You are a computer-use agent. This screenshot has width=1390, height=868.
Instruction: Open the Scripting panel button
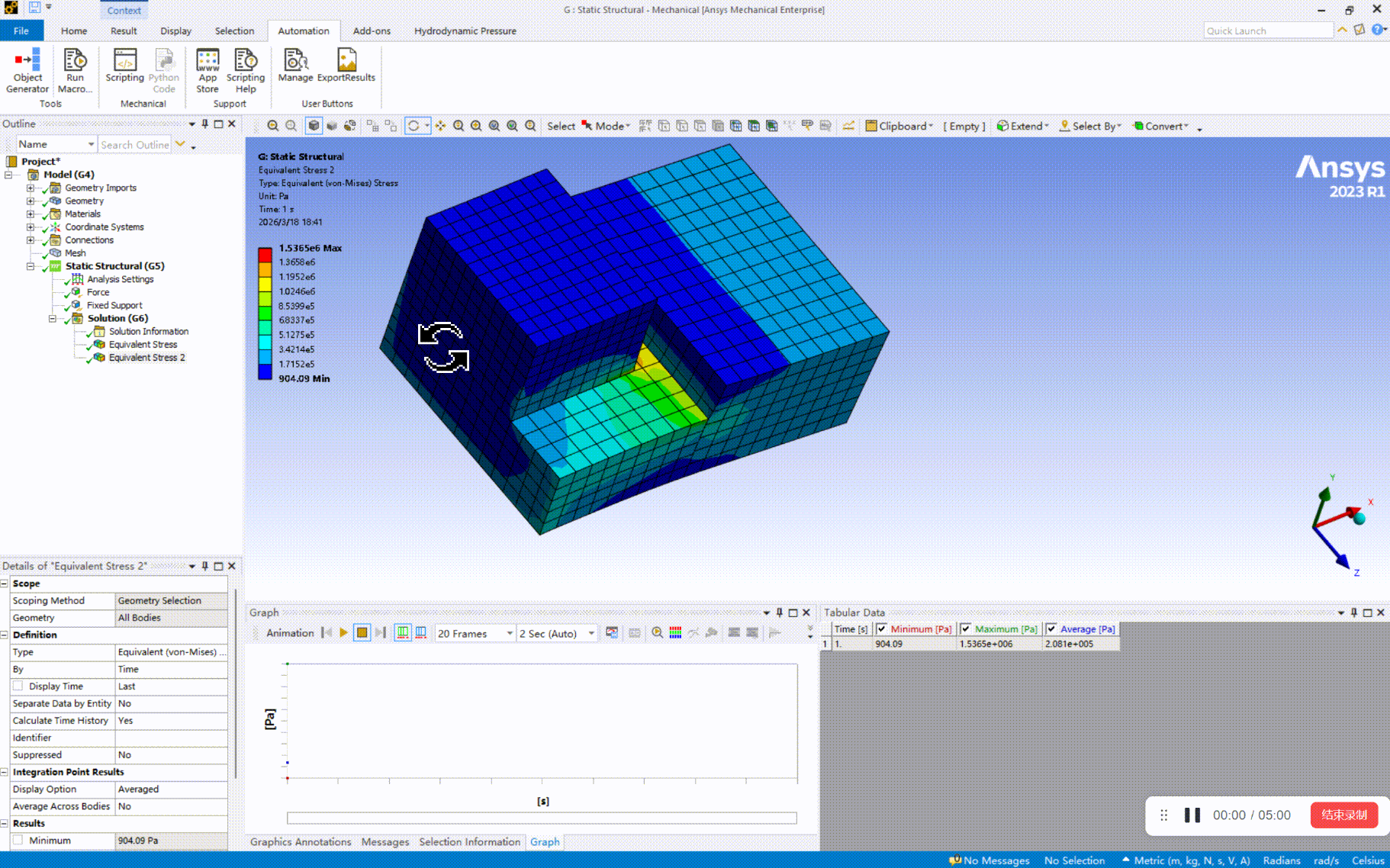point(124,66)
